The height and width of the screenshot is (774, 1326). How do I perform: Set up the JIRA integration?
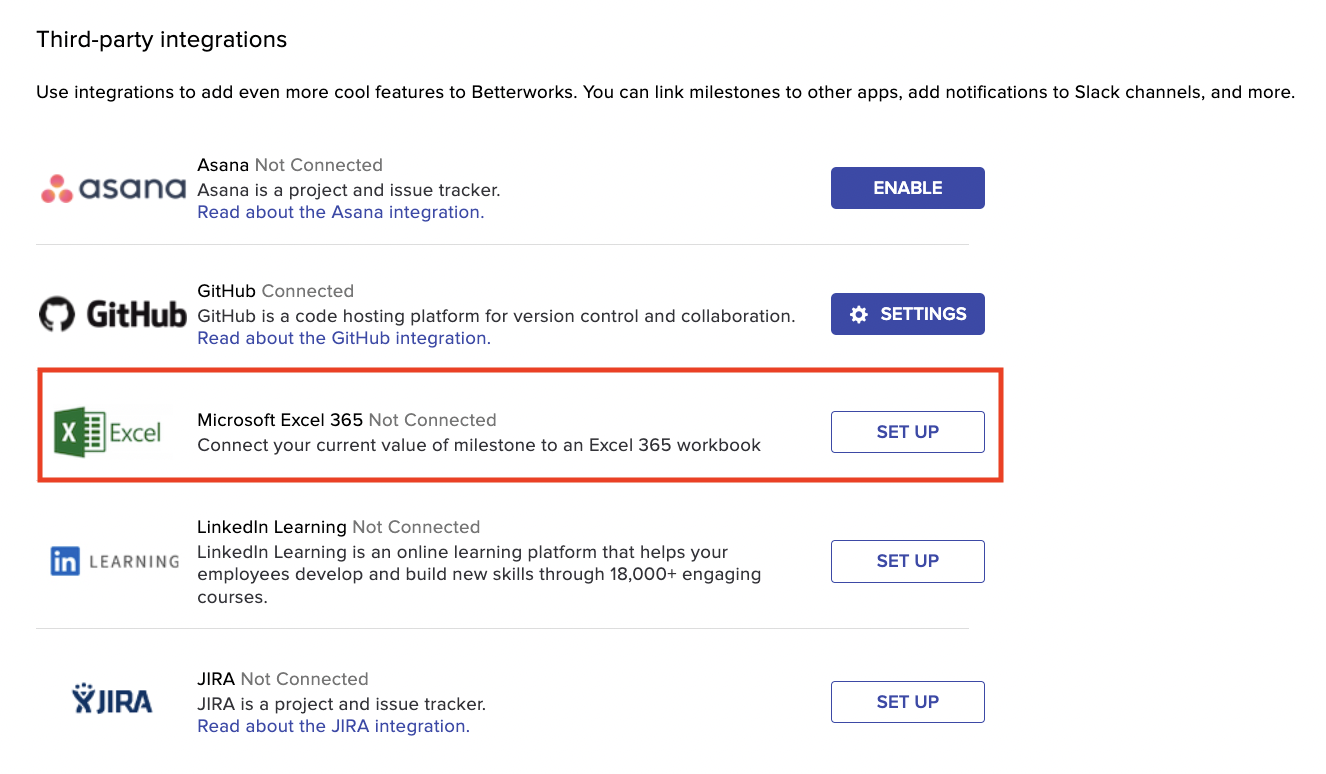click(x=907, y=701)
